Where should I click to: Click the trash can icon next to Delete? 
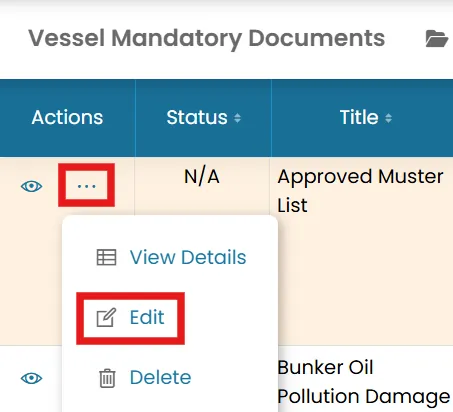click(x=107, y=378)
